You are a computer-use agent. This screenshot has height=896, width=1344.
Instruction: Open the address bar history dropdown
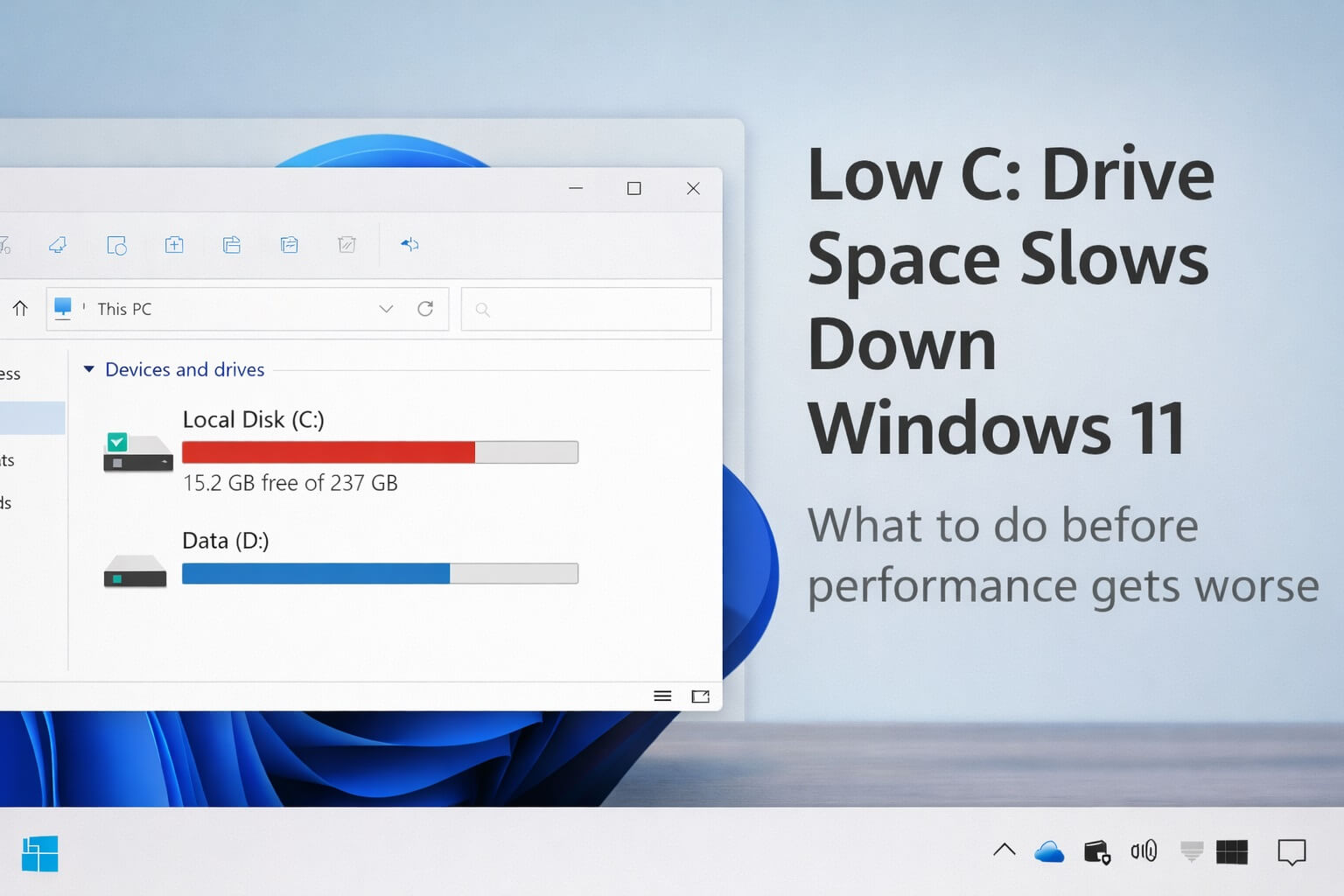click(386, 309)
